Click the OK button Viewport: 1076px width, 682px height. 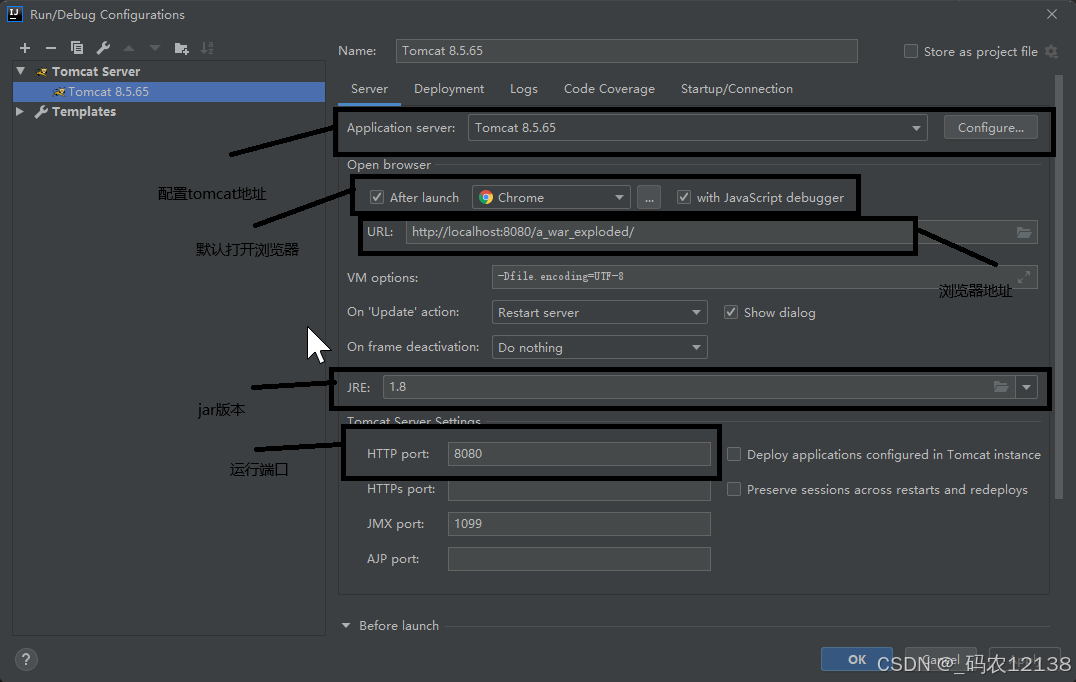coord(856,659)
